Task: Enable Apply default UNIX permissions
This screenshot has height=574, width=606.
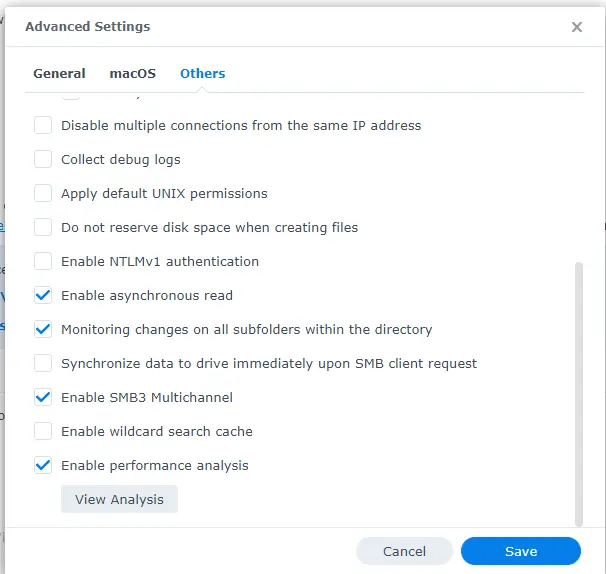Action: coord(43,194)
